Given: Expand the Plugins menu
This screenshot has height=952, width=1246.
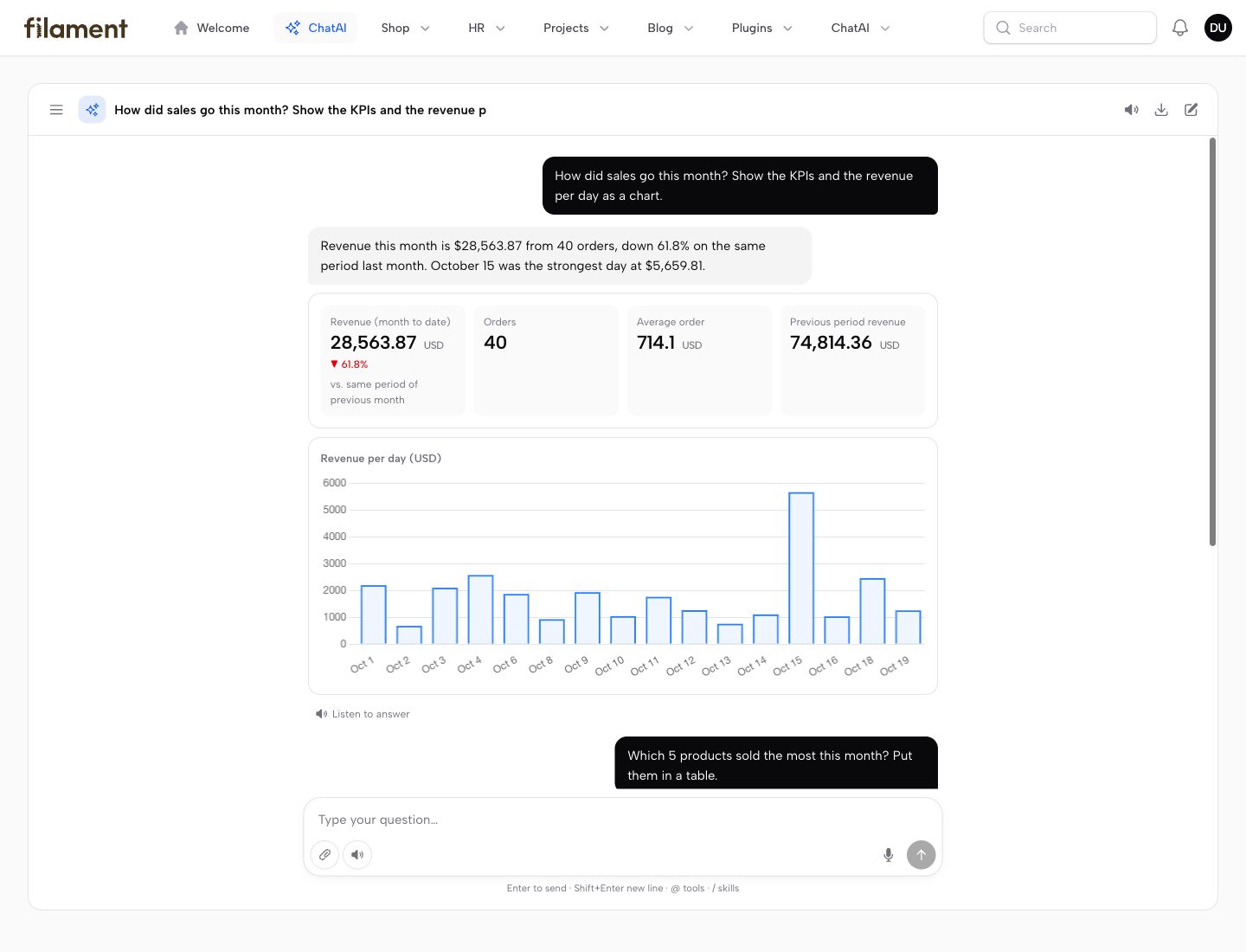Looking at the screenshot, I should [762, 28].
